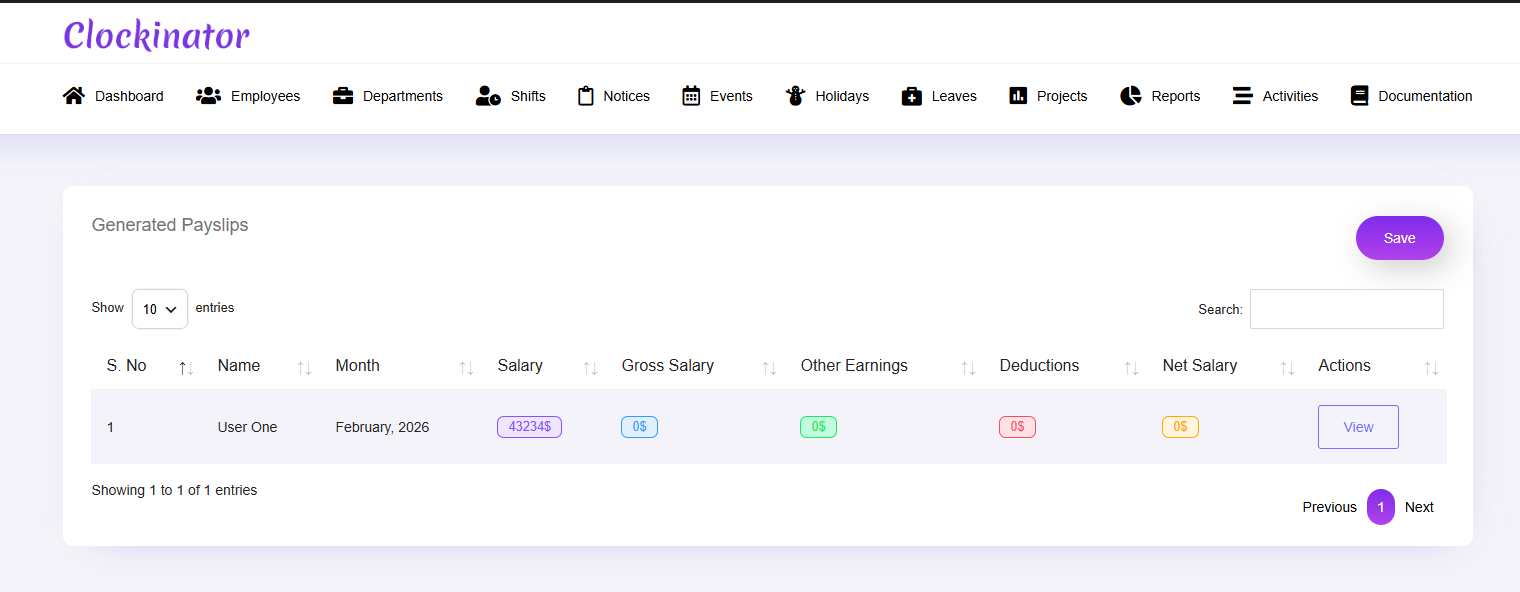Click the Showing 1 to 1 of 1 entries text
The width and height of the screenshot is (1520, 592).
click(x=174, y=490)
